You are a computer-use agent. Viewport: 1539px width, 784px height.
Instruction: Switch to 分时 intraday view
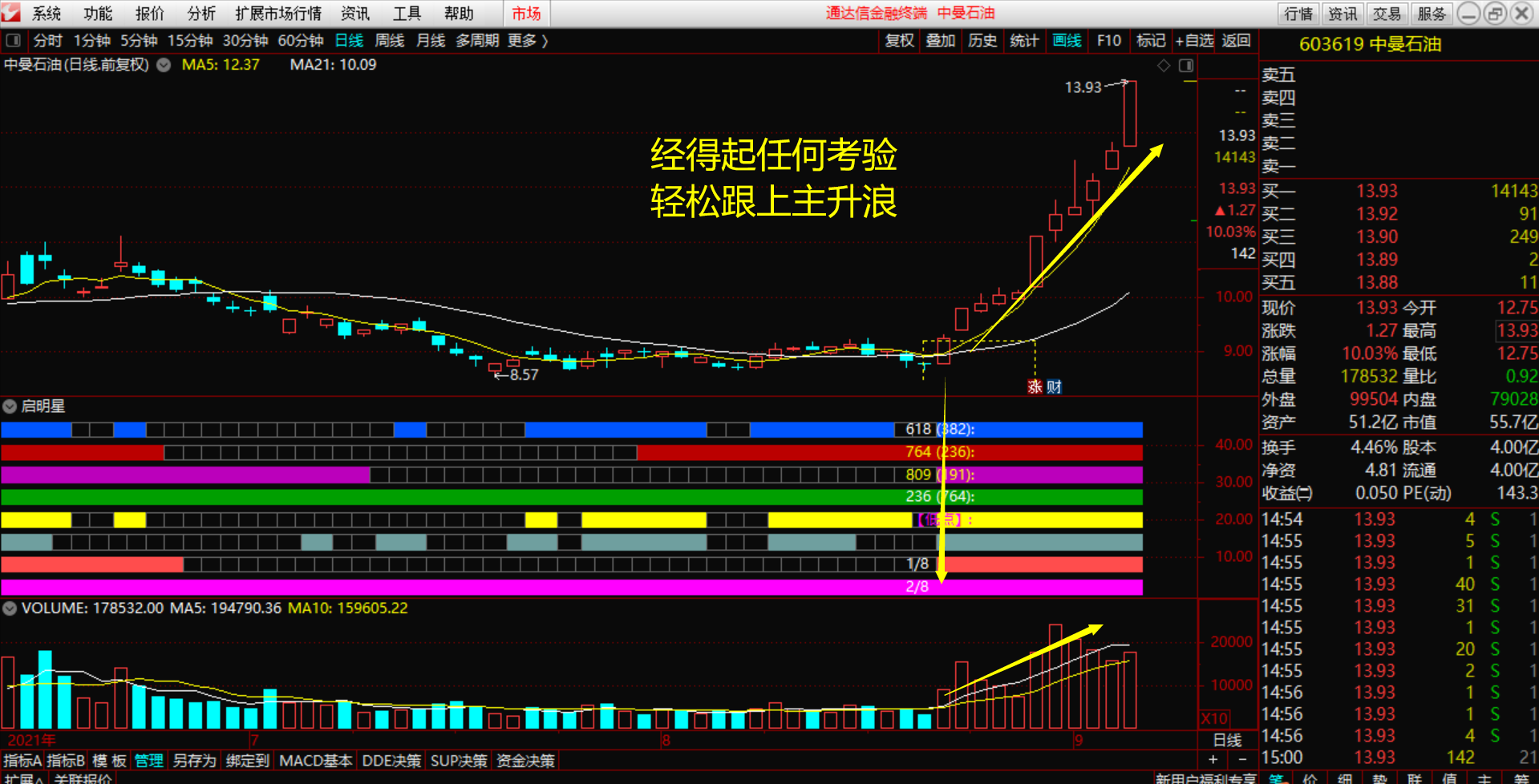pyautogui.click(x=47, y=40)
